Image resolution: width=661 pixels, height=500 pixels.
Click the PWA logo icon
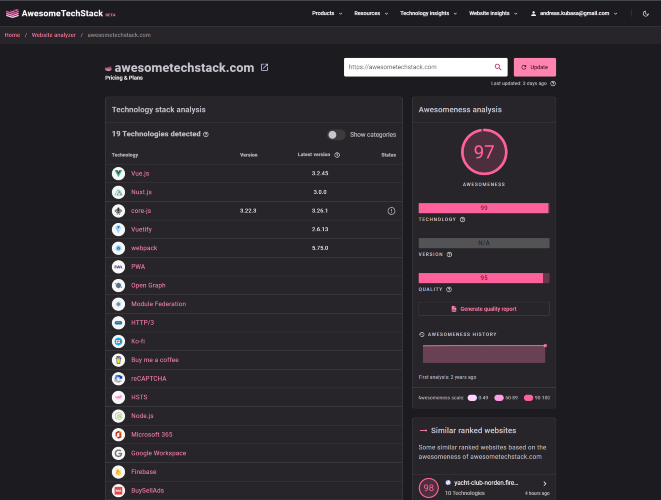(118, 267)
